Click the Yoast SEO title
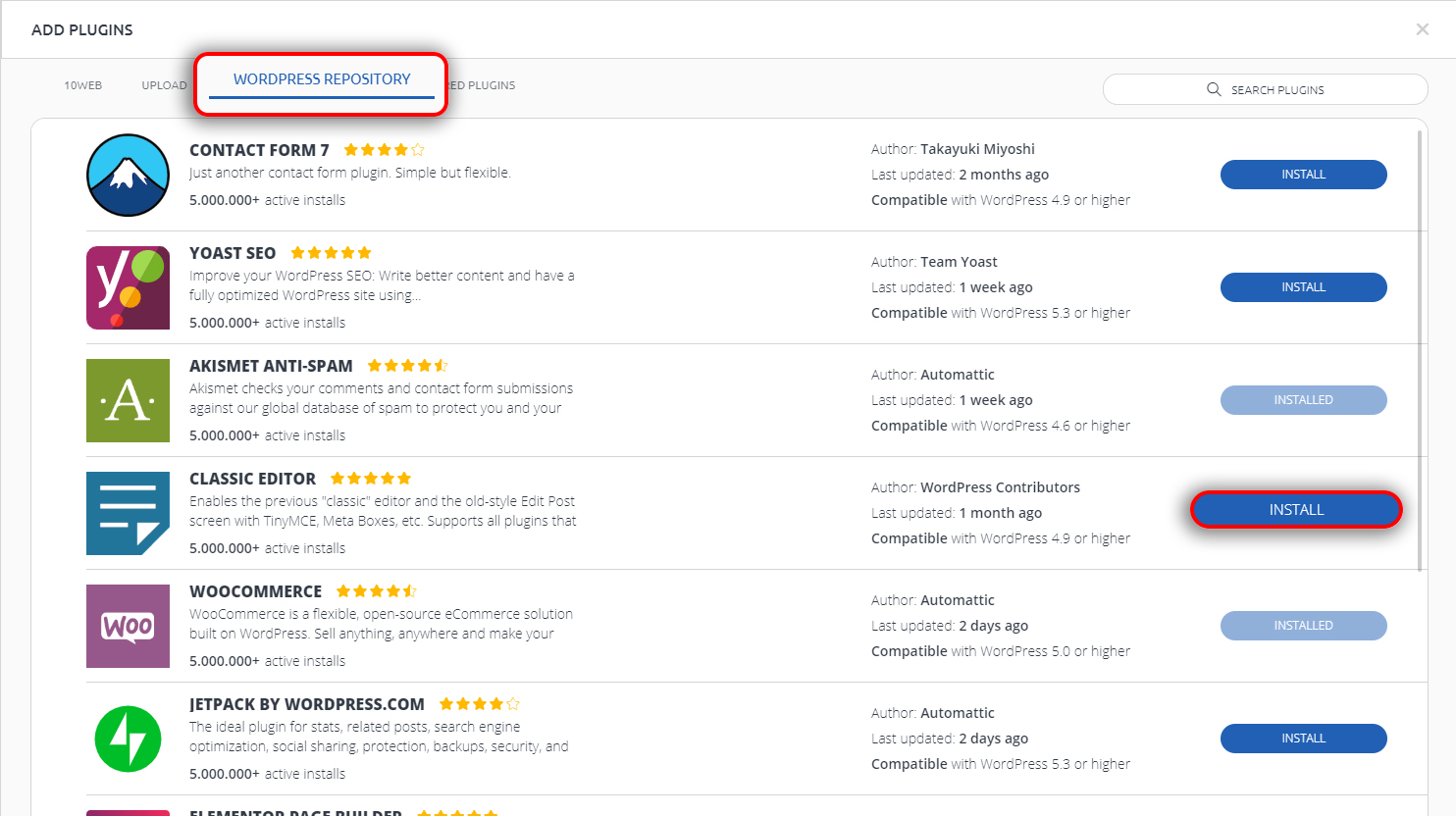Screen dimensions: 1456x816 [233, 253]
